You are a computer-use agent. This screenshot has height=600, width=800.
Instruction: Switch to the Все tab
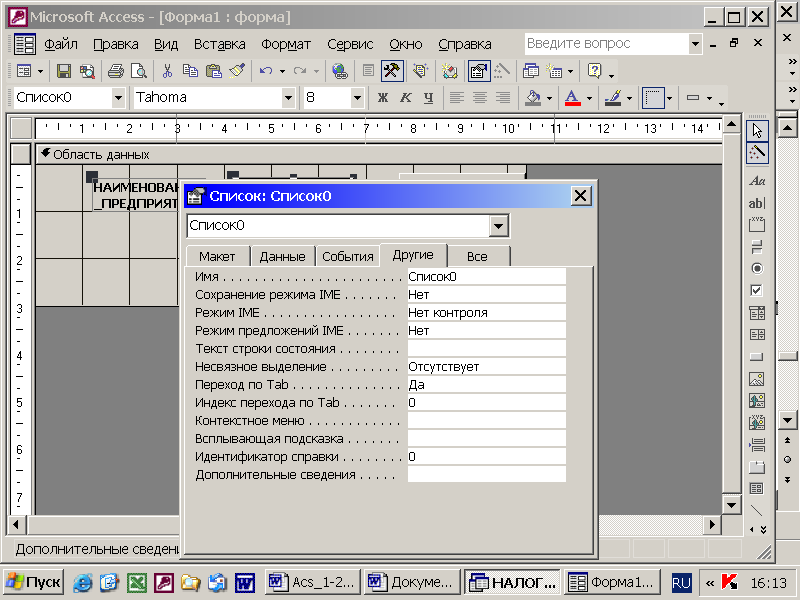point(478,257)
